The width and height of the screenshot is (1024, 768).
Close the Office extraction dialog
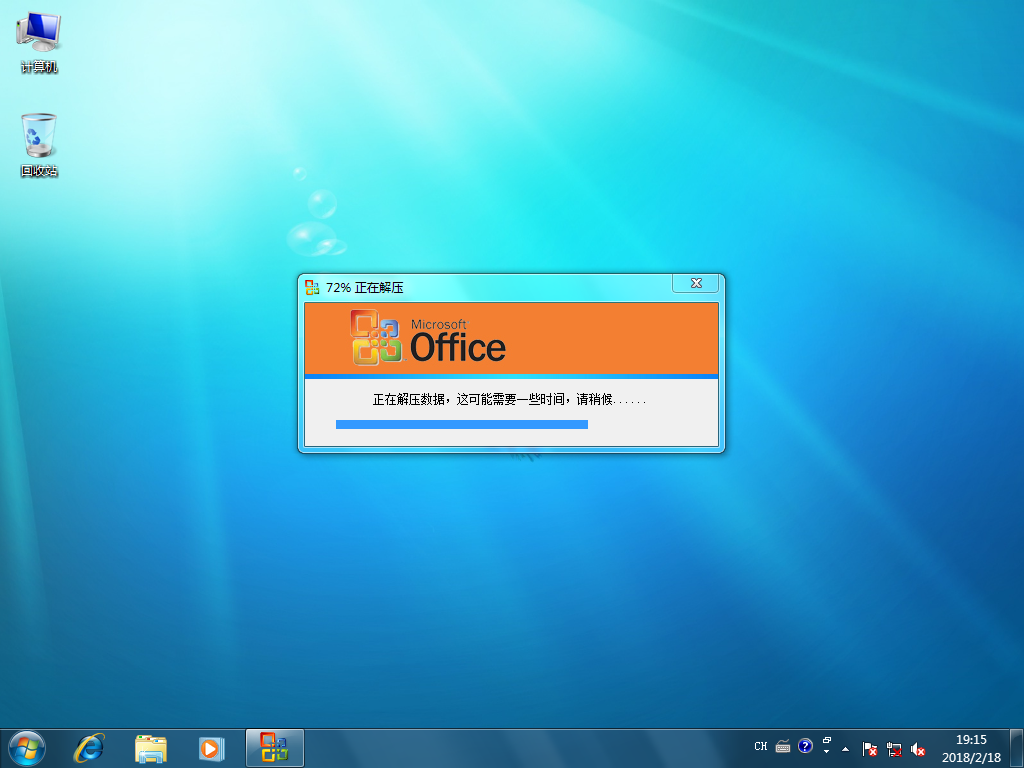(x=696, y=283)
